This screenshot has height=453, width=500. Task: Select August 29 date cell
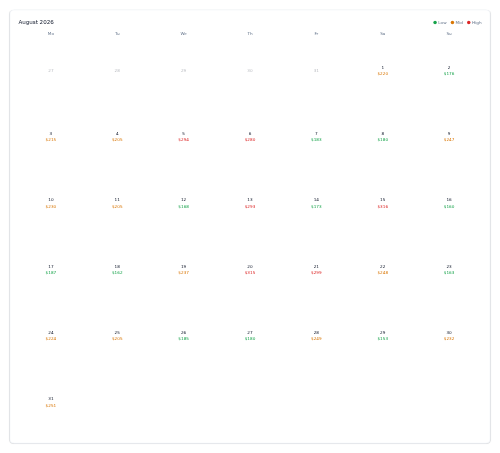point(383,335)
